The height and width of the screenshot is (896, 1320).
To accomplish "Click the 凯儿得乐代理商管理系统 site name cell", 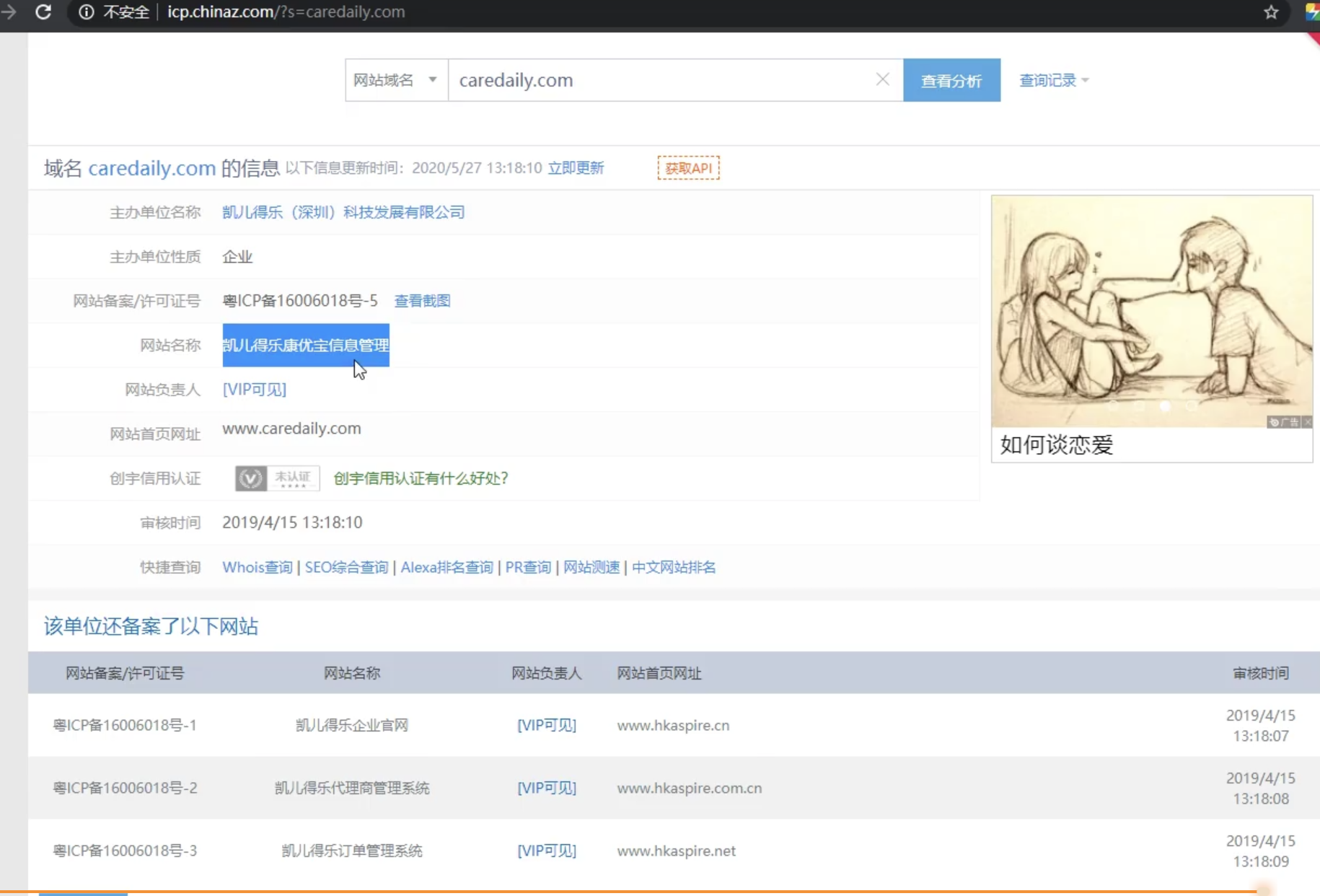I will coord(352,788).
